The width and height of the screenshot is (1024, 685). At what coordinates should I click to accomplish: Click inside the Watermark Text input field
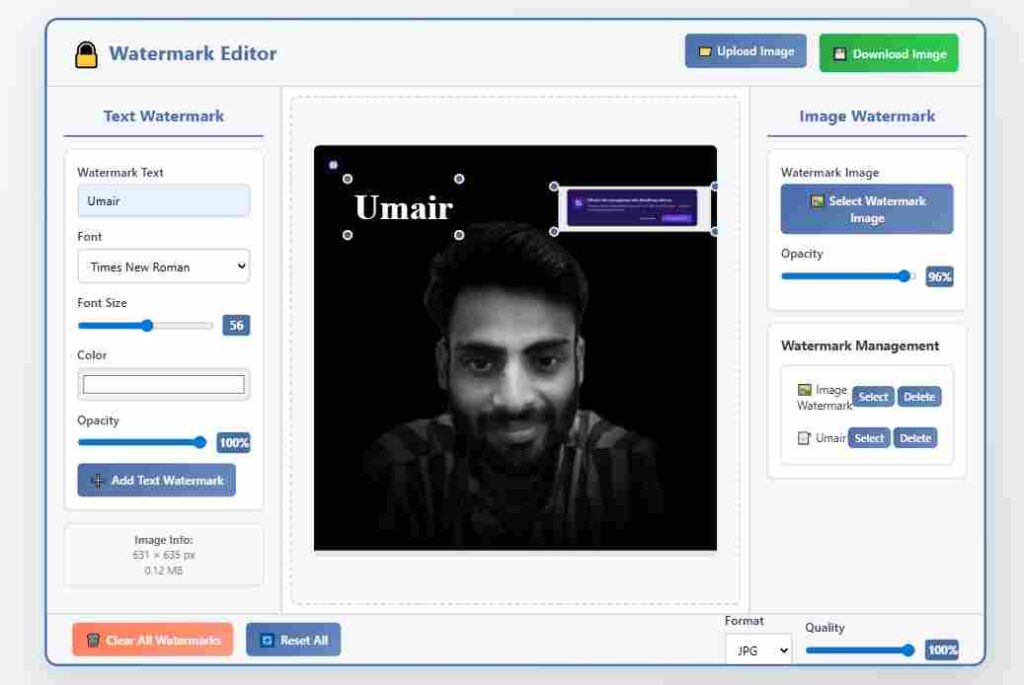[x=163, y=201]
